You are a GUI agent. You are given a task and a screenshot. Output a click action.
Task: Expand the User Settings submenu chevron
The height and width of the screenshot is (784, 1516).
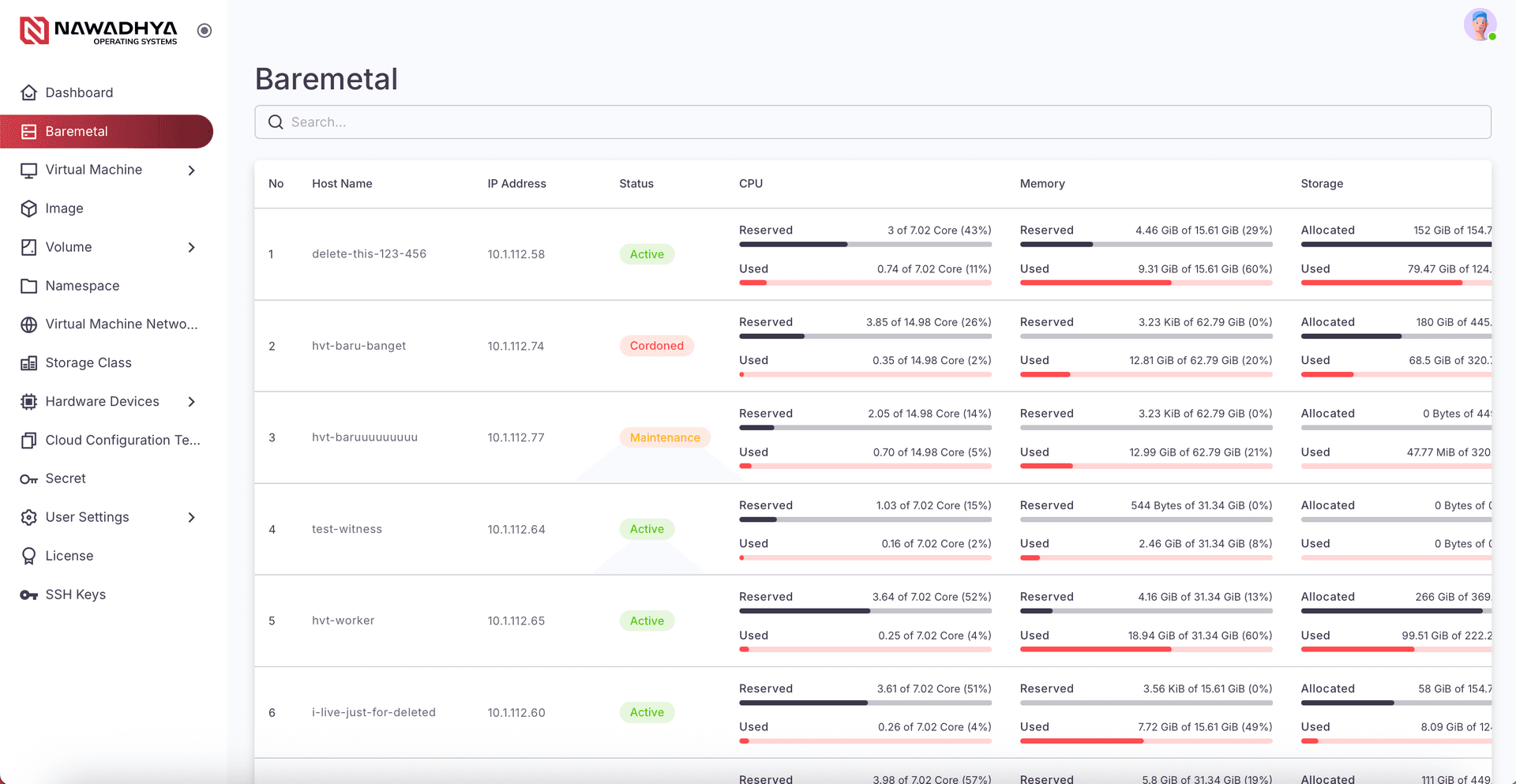191,517
